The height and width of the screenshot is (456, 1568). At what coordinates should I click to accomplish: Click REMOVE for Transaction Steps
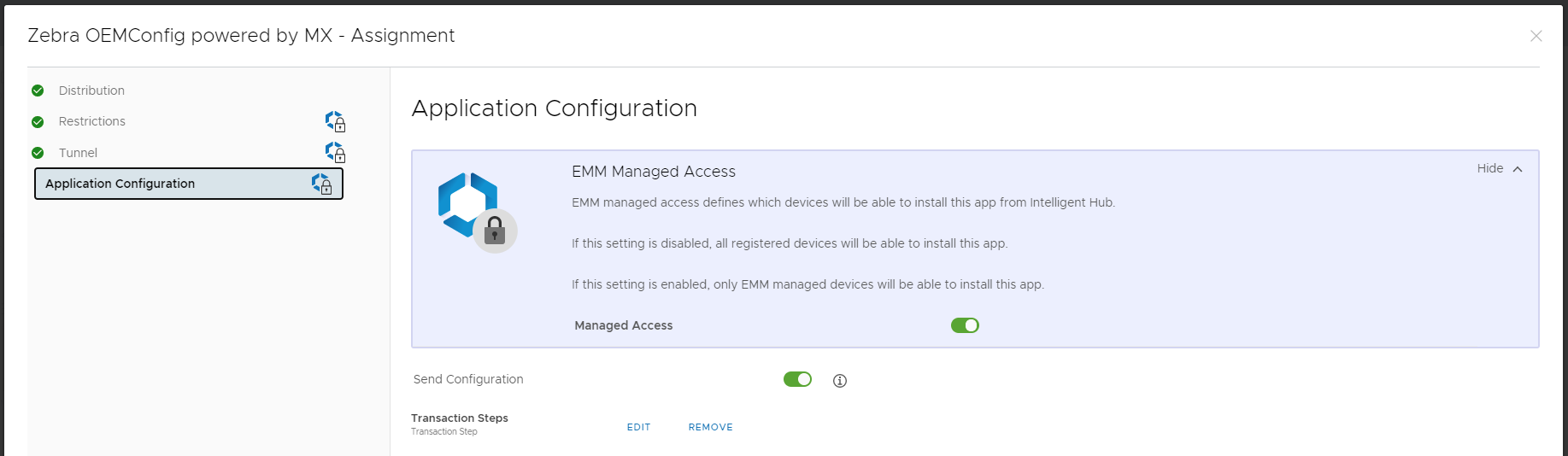pos(710,427)
